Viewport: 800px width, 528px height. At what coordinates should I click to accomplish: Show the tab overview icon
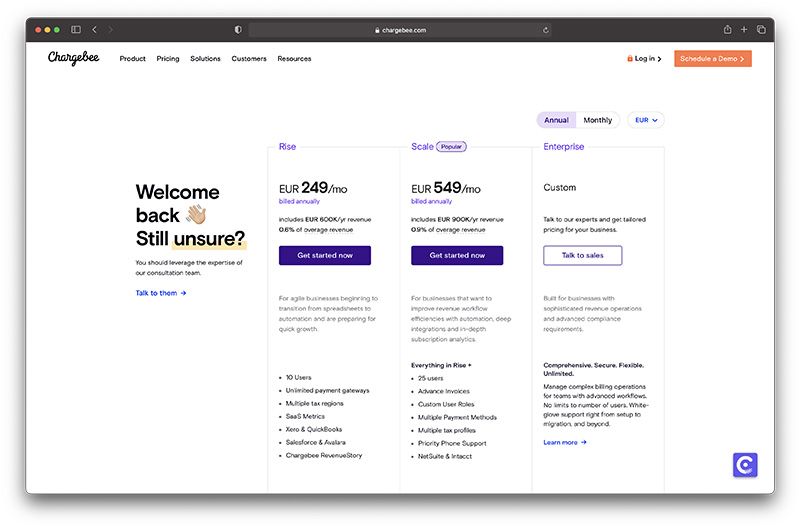click(x=761, y=30)
